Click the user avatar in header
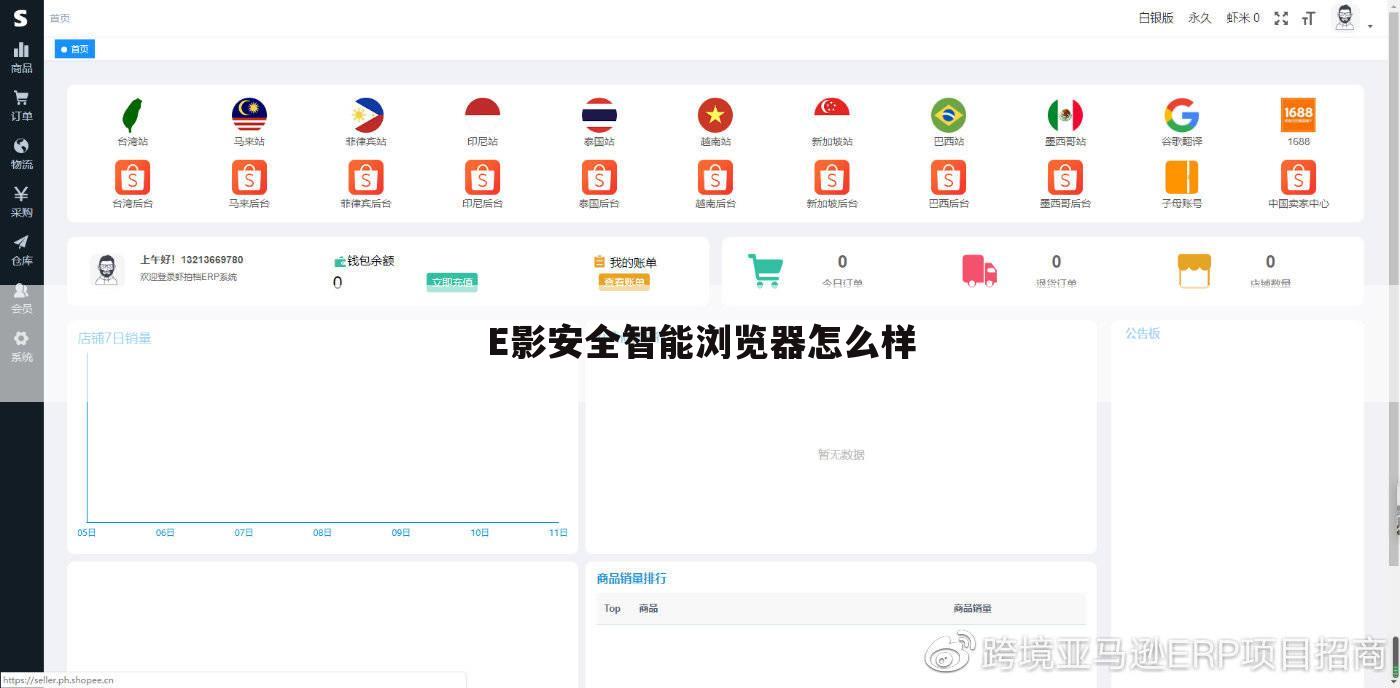This screenshot has height=688, width=1400. pos(1346,18)
